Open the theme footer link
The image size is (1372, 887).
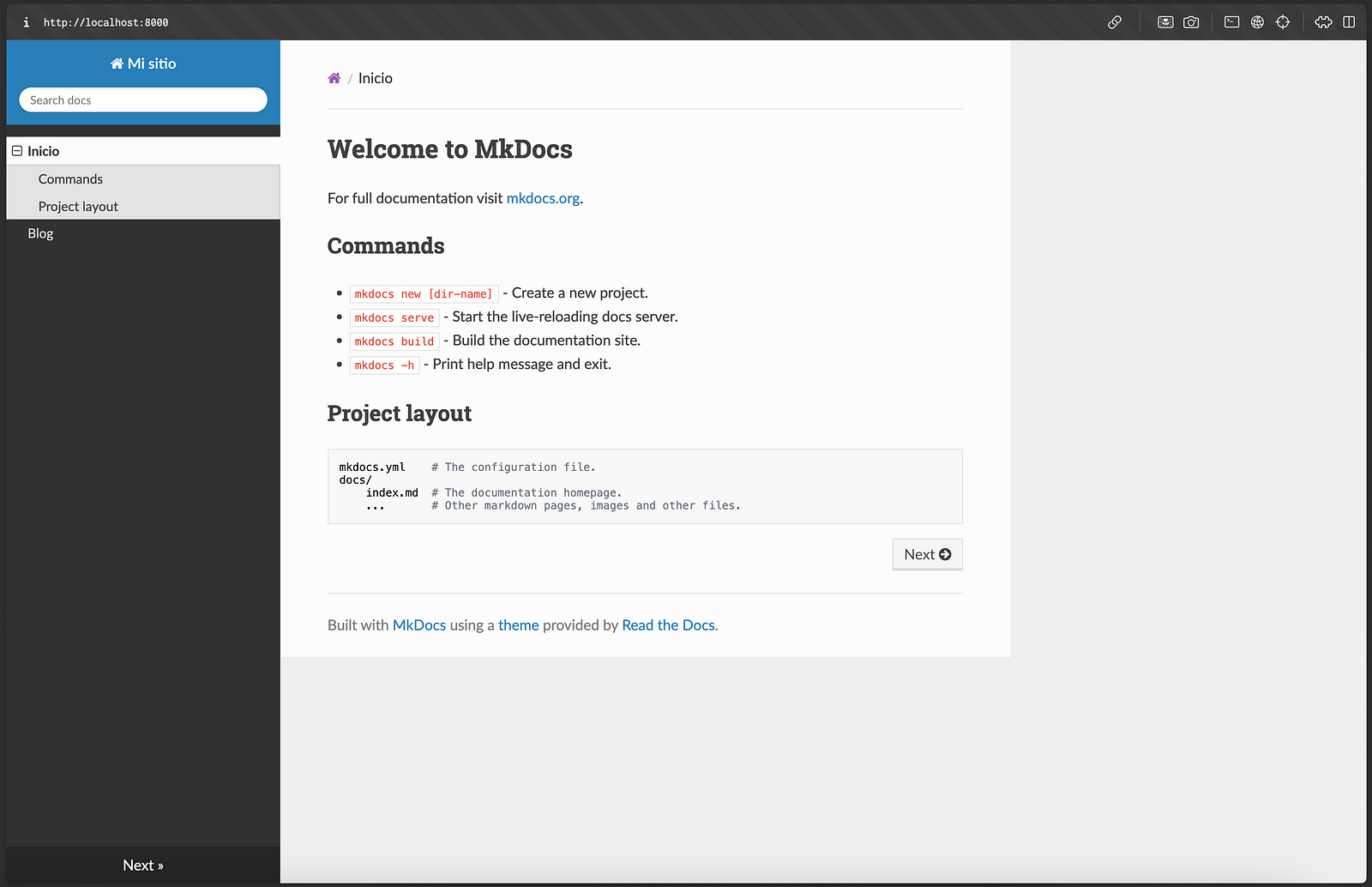pyautogui.click(x=519, y=625)
